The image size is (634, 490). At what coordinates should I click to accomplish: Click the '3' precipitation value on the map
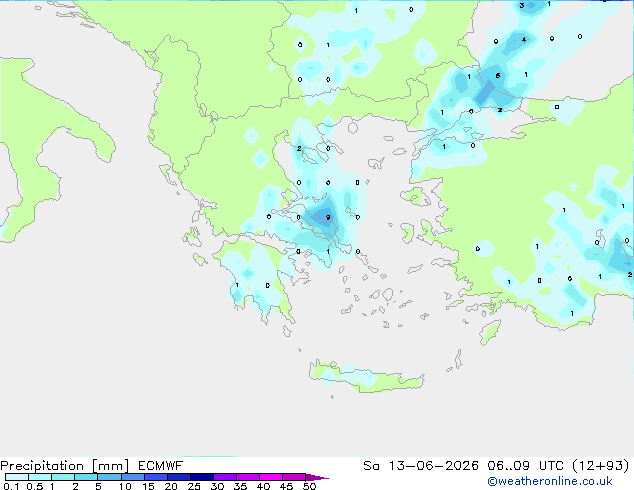coord(522,6)
